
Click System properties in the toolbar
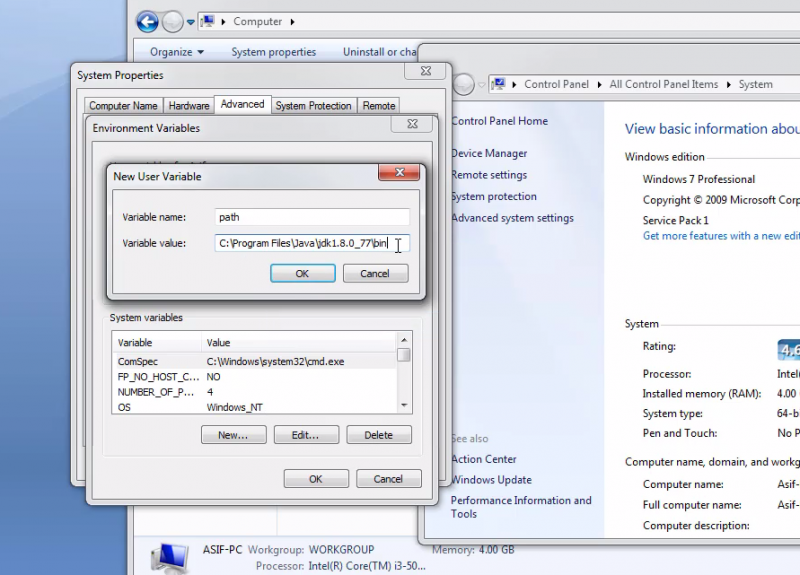pyautogui.click(x=273, y=52)
